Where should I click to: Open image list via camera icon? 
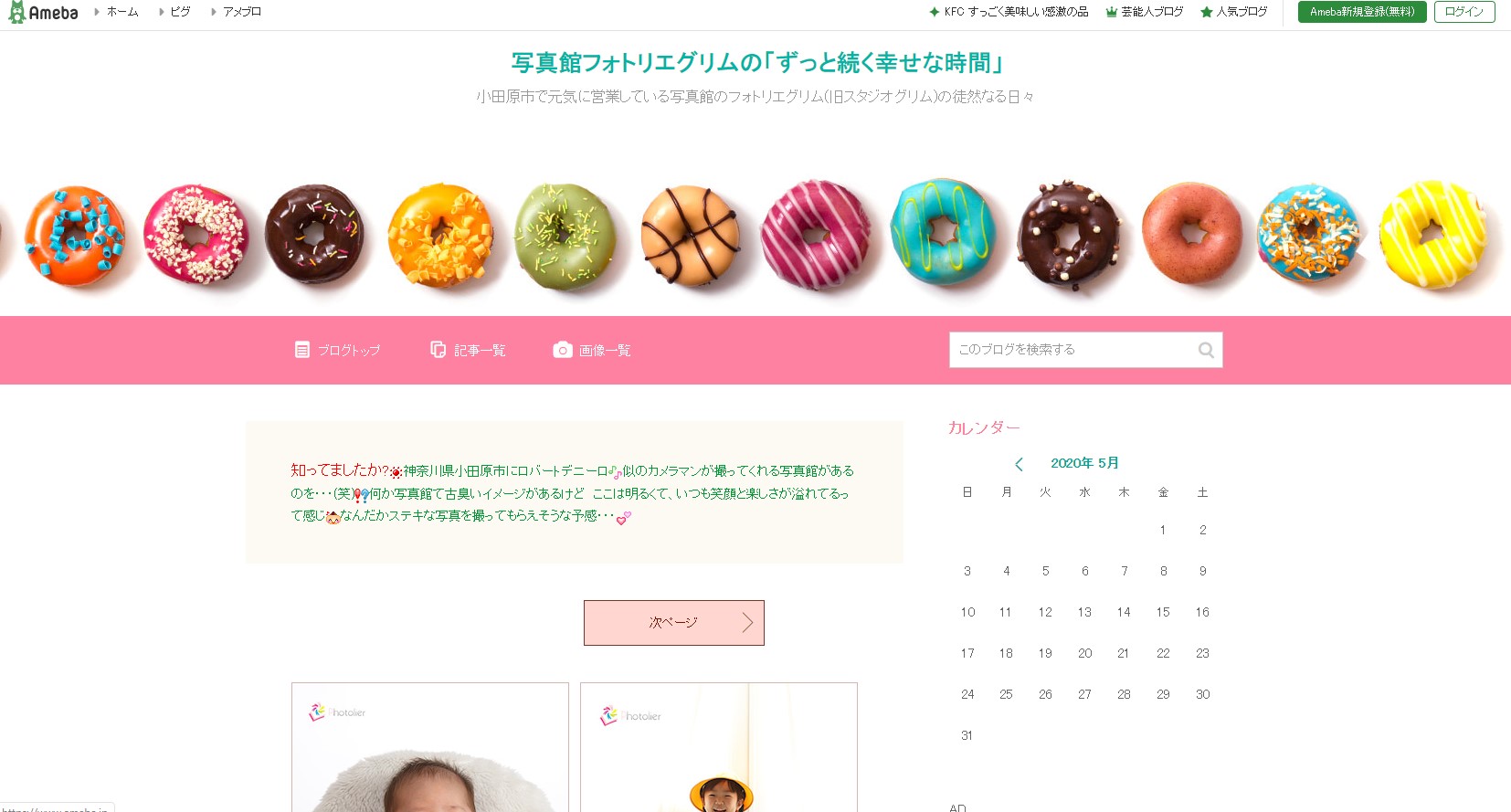[563, 350]
